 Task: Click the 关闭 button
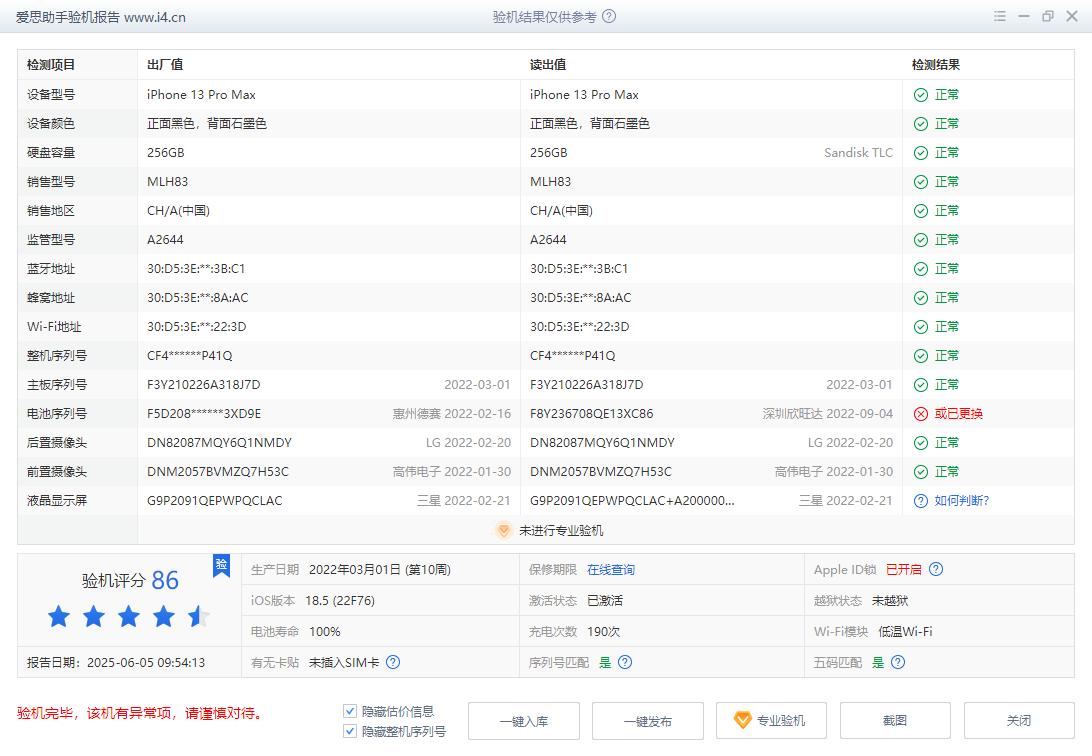click(x=1018, y=721)
